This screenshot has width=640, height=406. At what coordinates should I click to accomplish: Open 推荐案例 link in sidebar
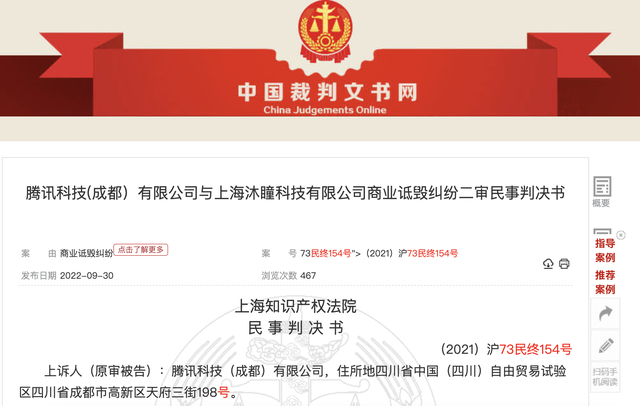point(605,282)
